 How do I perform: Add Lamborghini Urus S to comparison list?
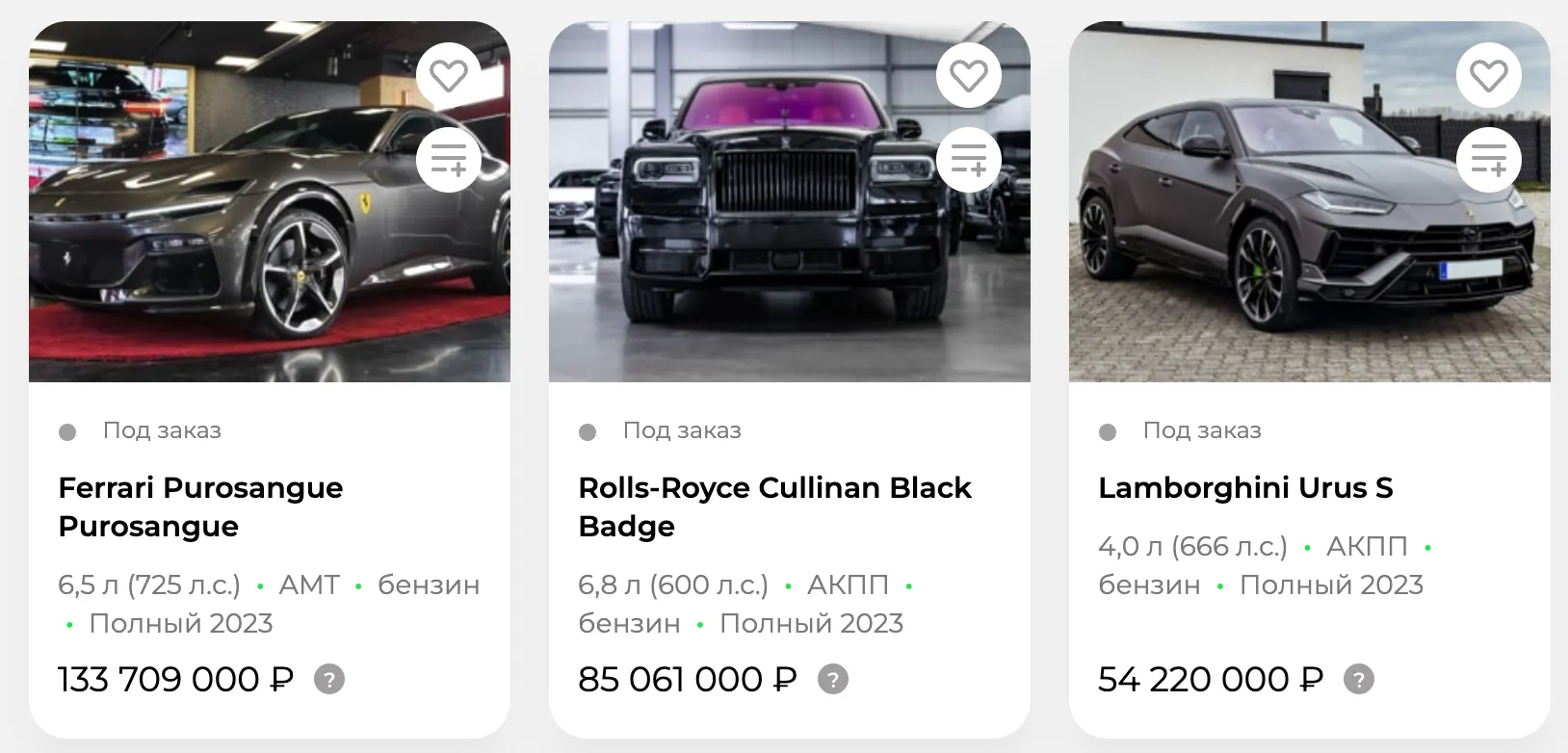(x=1489, y=160)
